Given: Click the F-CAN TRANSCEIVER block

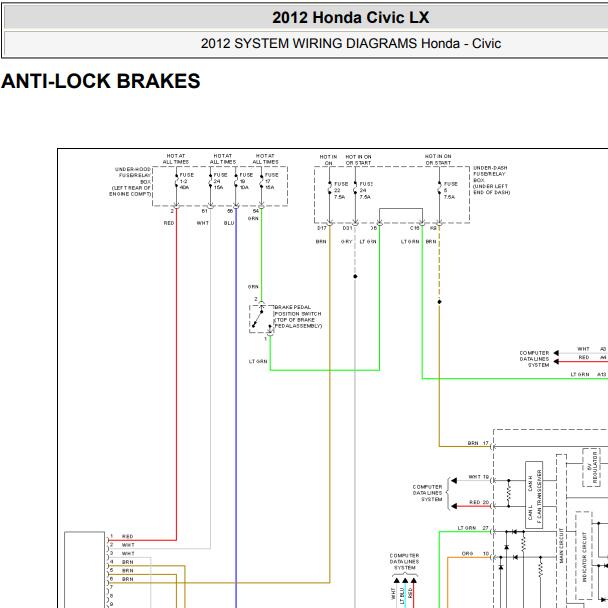Looking at the screenshot, I should [534, 495].
